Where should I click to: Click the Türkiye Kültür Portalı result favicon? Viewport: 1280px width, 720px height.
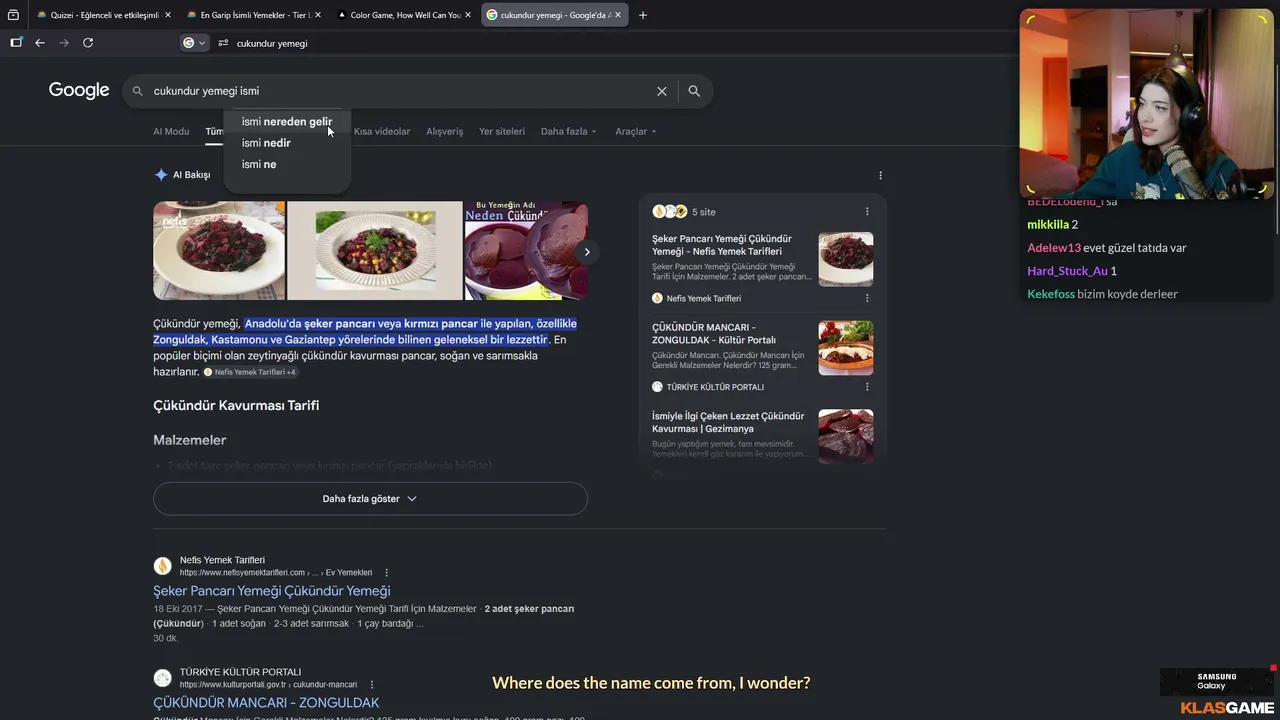tap(162, 678)
